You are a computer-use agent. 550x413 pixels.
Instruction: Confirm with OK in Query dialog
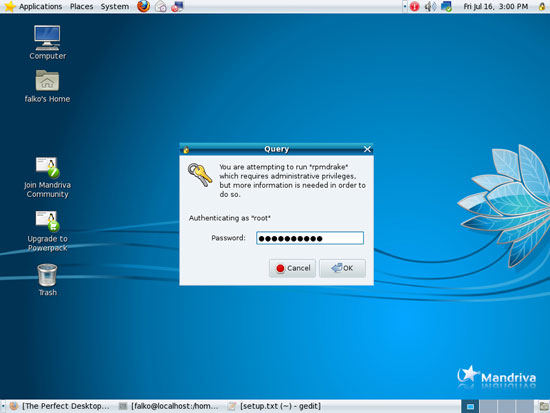(342, 268)
